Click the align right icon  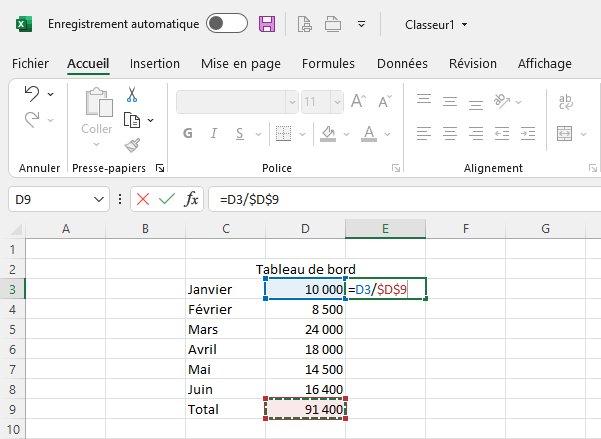coord(476,133)
